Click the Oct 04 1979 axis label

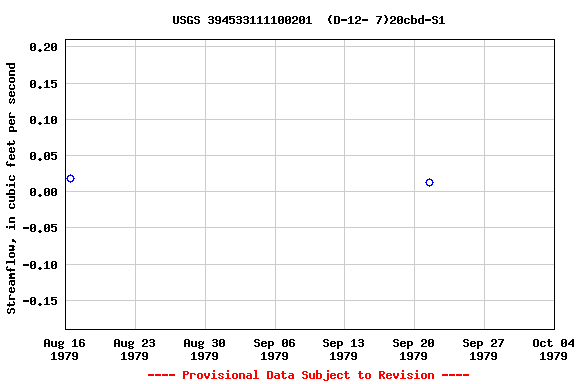tap(553, 349)
